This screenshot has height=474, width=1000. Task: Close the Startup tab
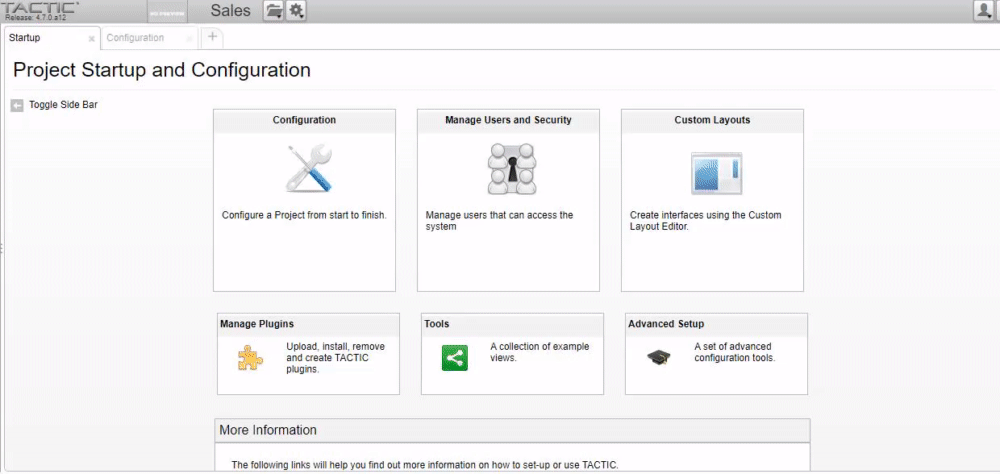pos(91,39)
